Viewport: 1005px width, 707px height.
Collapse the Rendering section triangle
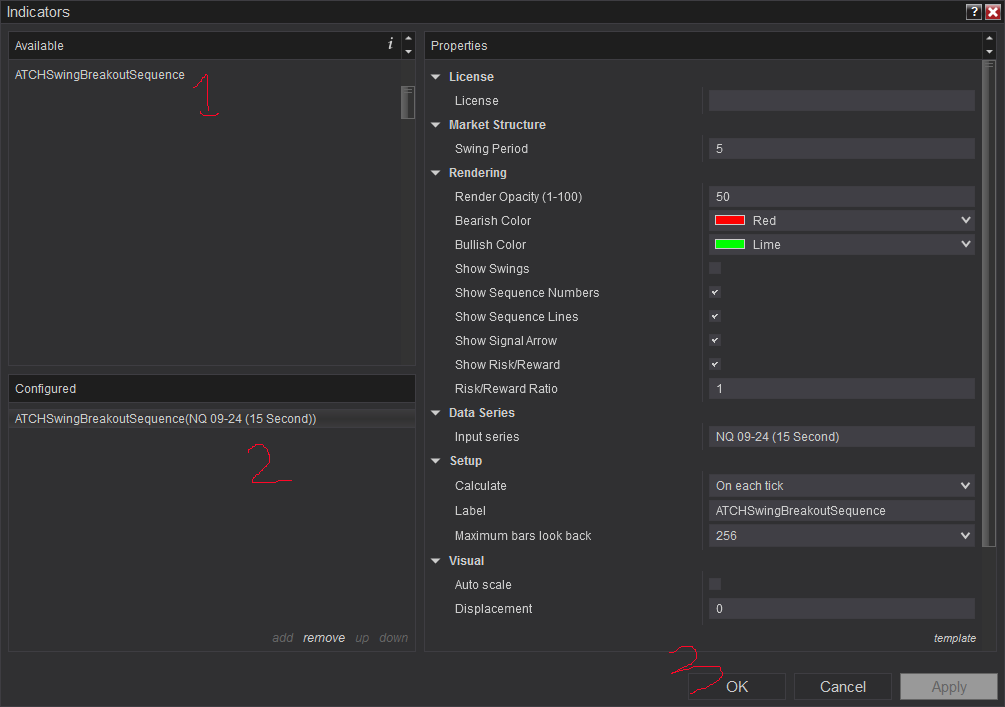(x=436, y=173)
